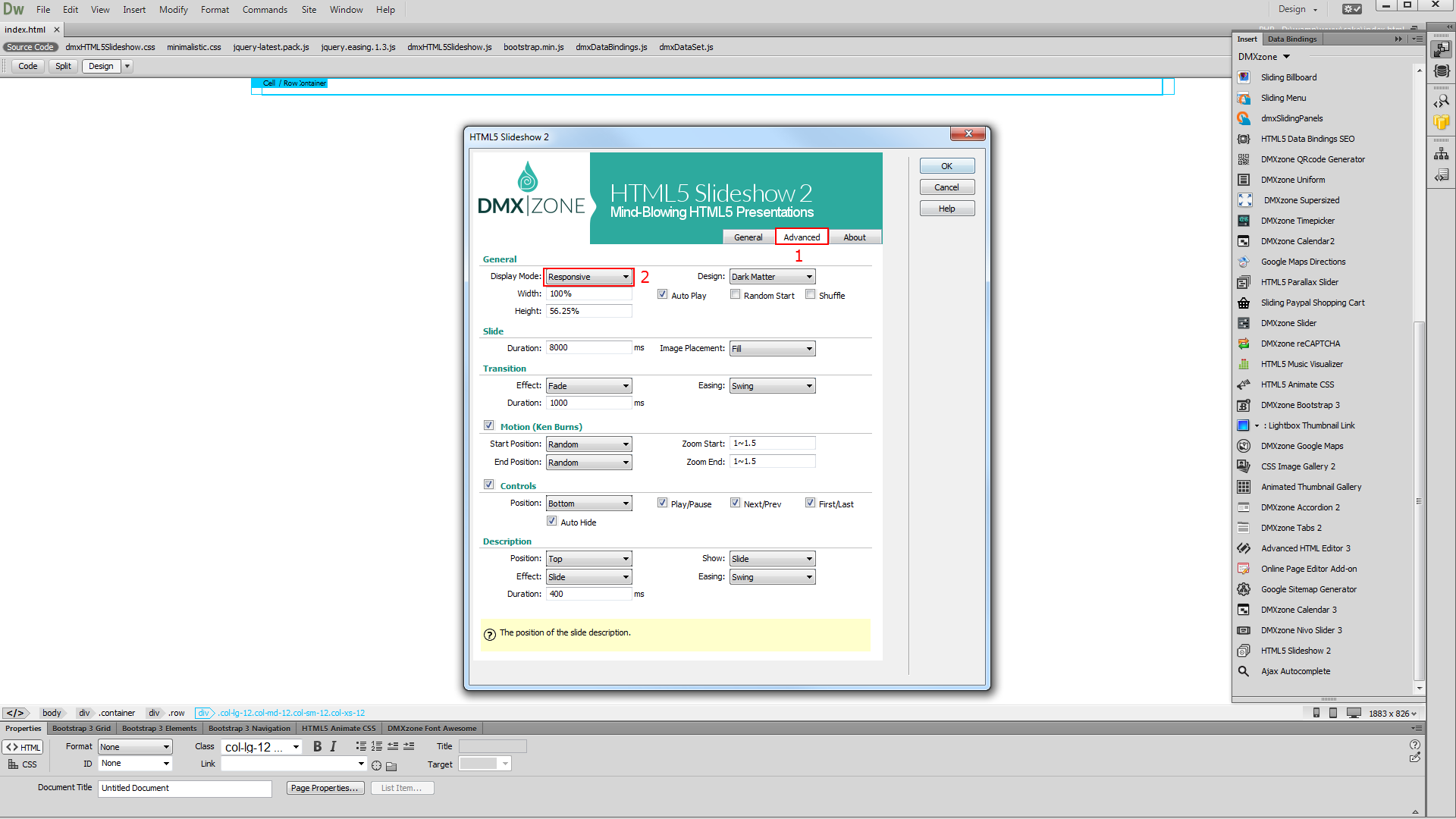Screen dimensions: 1456x819
Task: Enable the Shuffle checkbox
Action: click(810, 294)
